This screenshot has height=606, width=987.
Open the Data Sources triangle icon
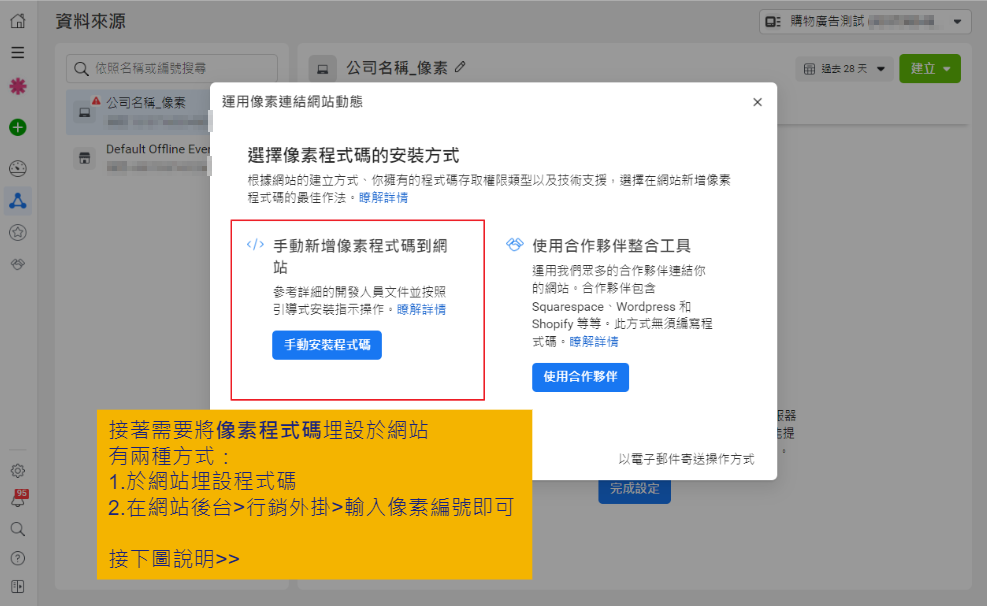pyautogui.click(x=17, y=200)
